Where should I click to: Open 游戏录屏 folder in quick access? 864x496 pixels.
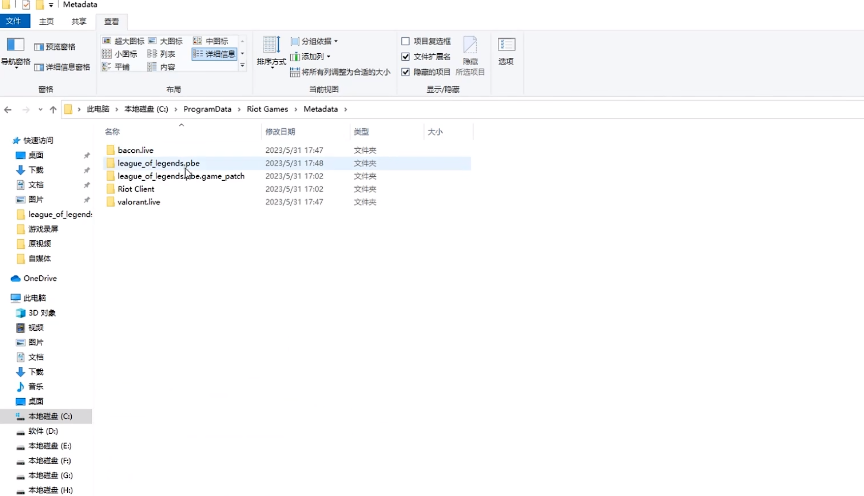pos(37,229)
